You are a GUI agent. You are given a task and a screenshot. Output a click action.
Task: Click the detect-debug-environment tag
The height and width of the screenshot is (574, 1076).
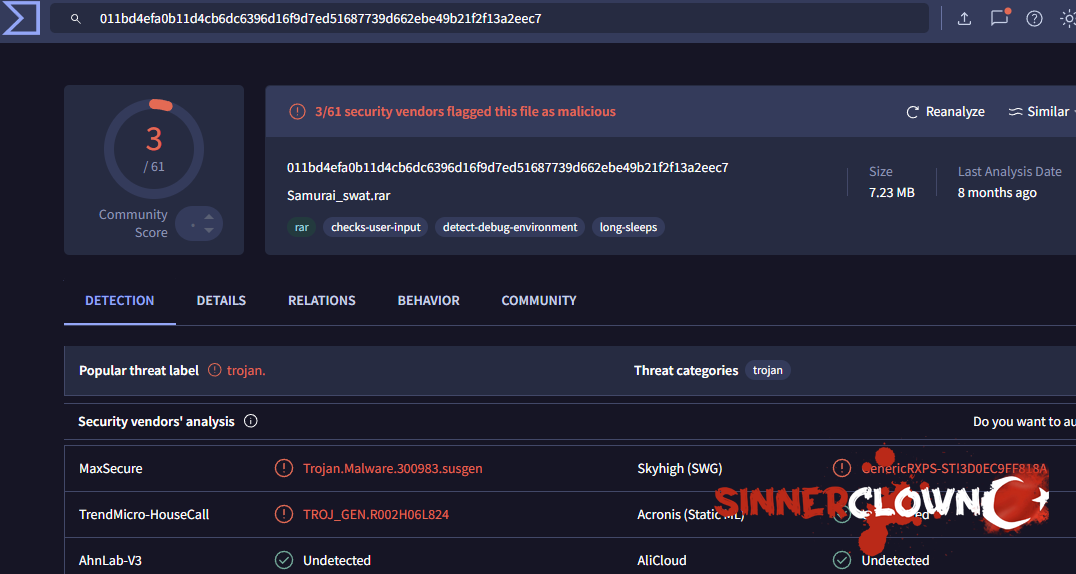[510, 227]
